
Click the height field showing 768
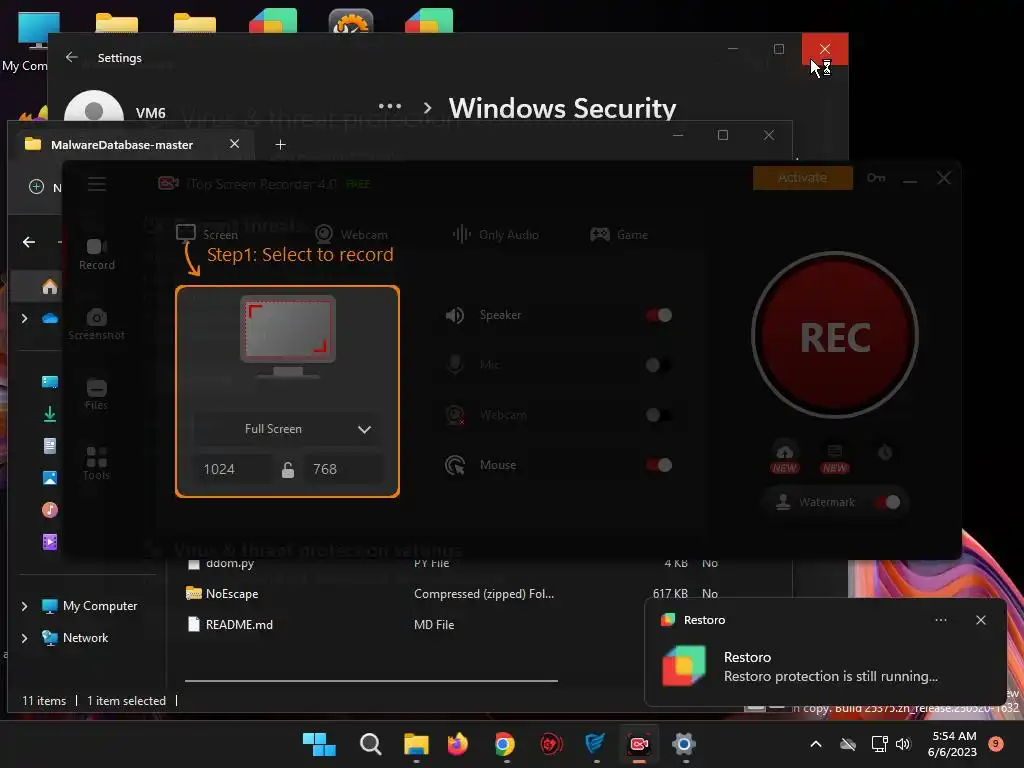coord(343,469)
